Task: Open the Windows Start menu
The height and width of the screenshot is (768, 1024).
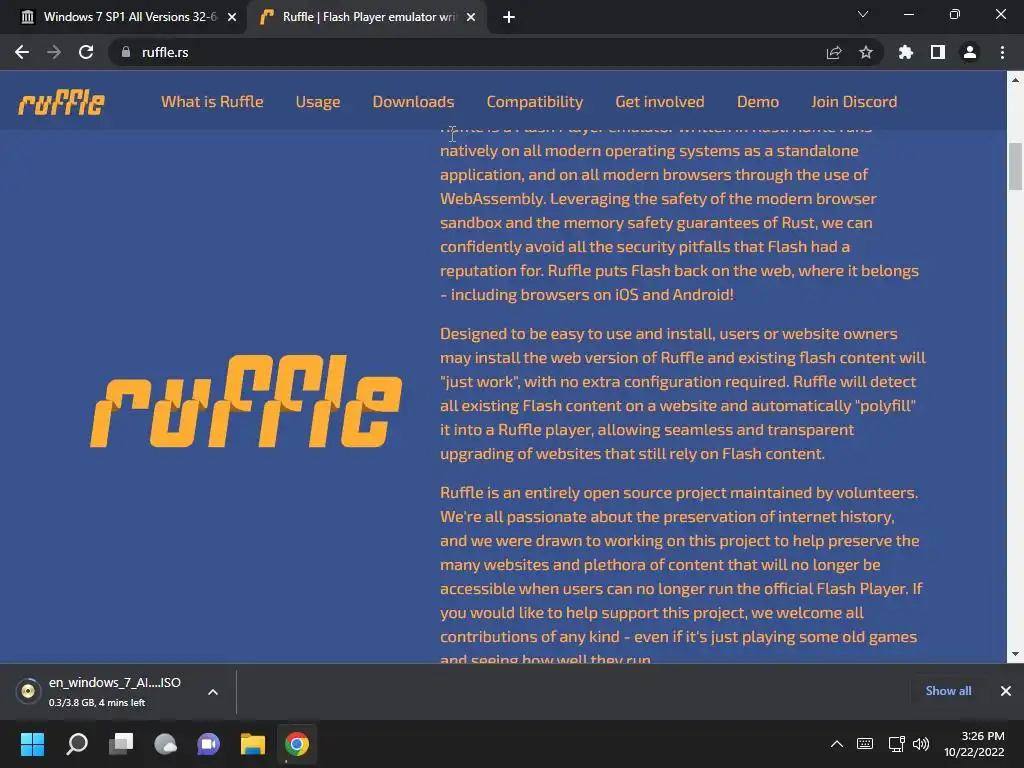Action: coord(32,744)
